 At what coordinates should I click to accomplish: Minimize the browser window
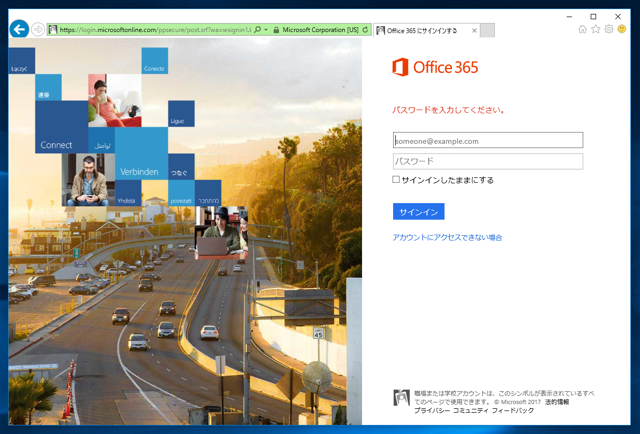tap(569, 17)
